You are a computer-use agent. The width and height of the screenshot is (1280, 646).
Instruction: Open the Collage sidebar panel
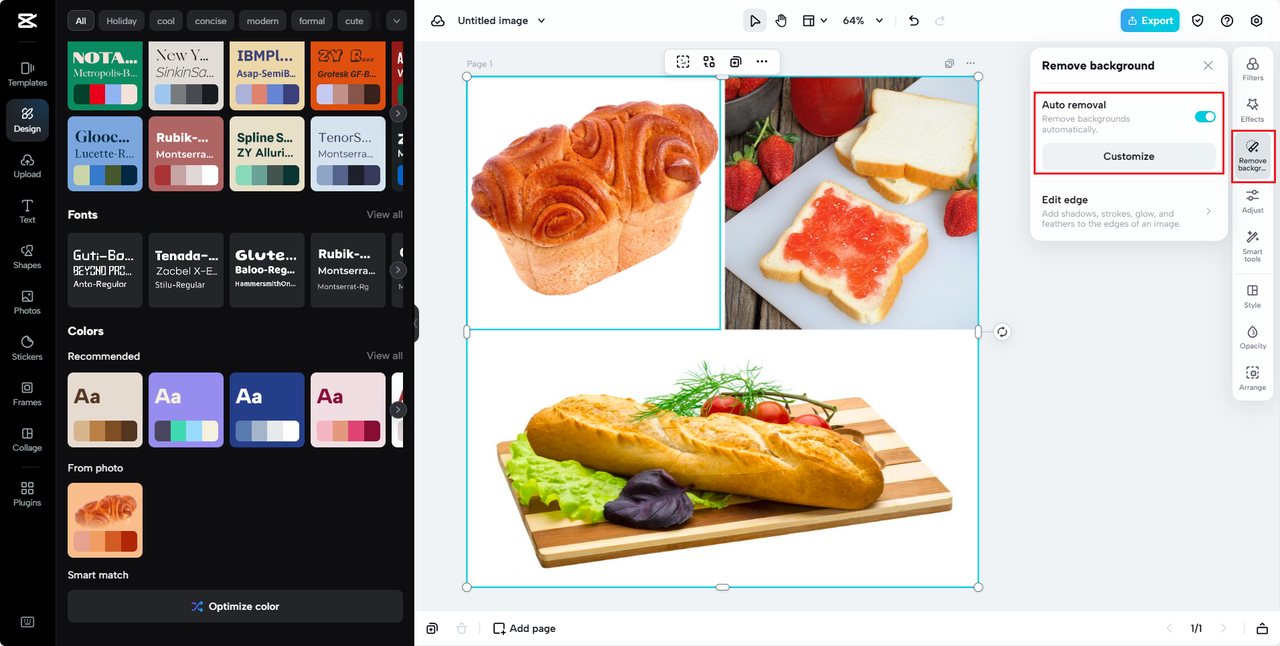pos(27,439)
